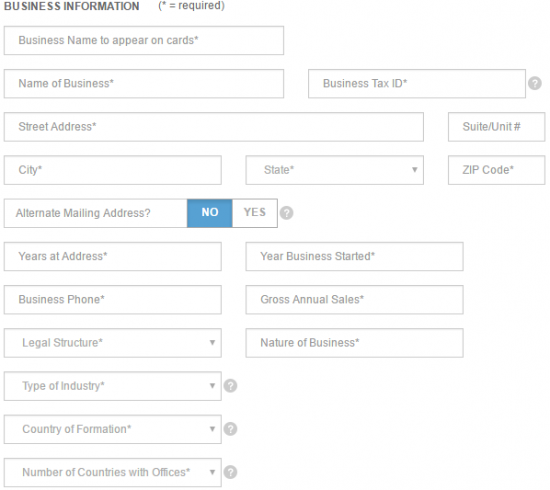Focus the ZIP Code field
Image resolution: width=550 pixels, height=490 pixels.
point(496,170)
